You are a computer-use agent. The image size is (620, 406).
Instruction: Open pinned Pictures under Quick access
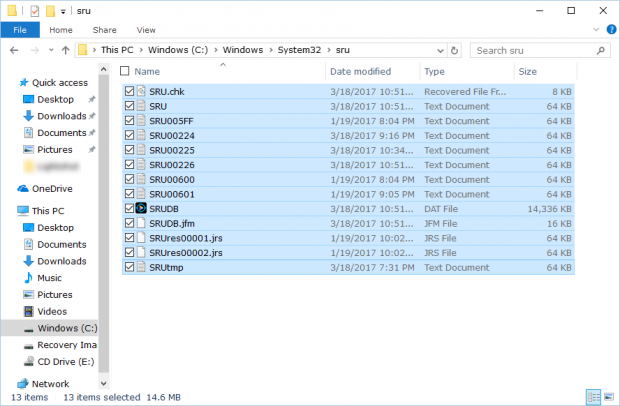55,149
